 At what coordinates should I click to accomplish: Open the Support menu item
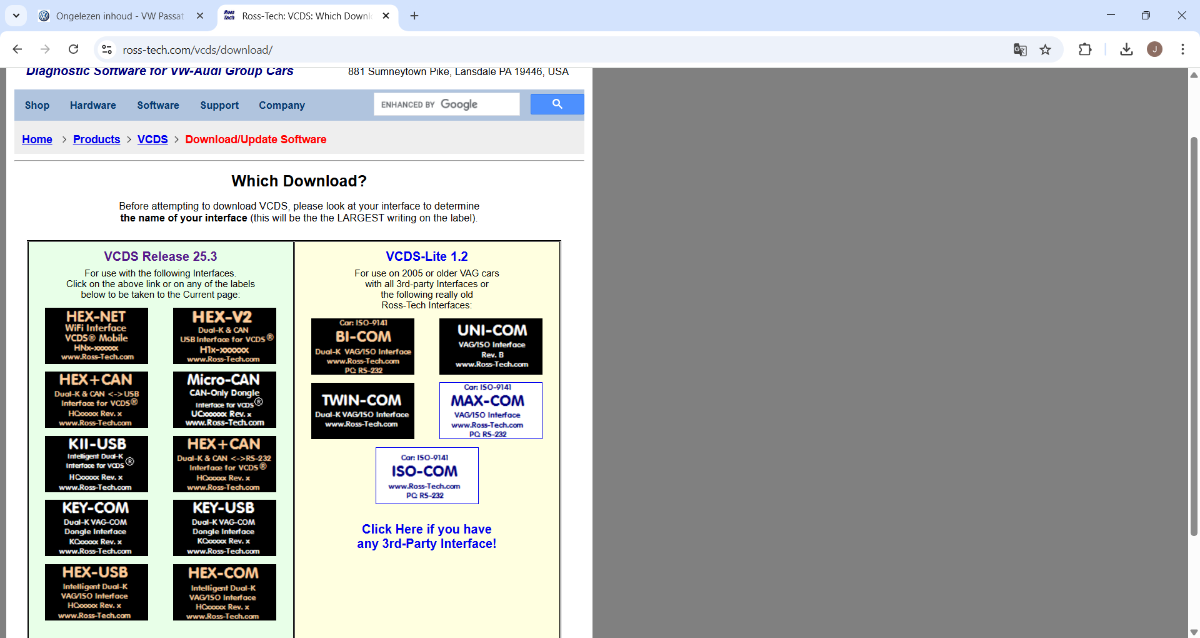pos(219,105)
